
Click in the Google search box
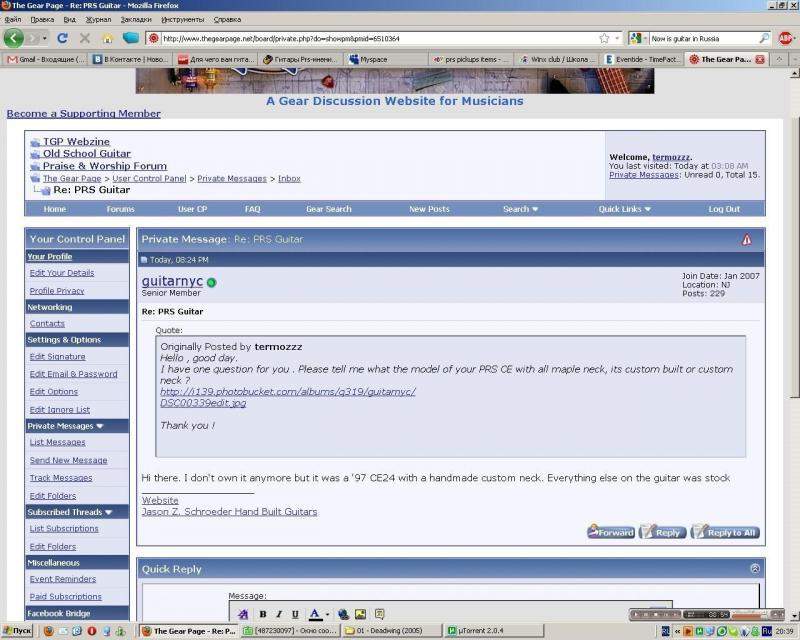click(704, 38)
